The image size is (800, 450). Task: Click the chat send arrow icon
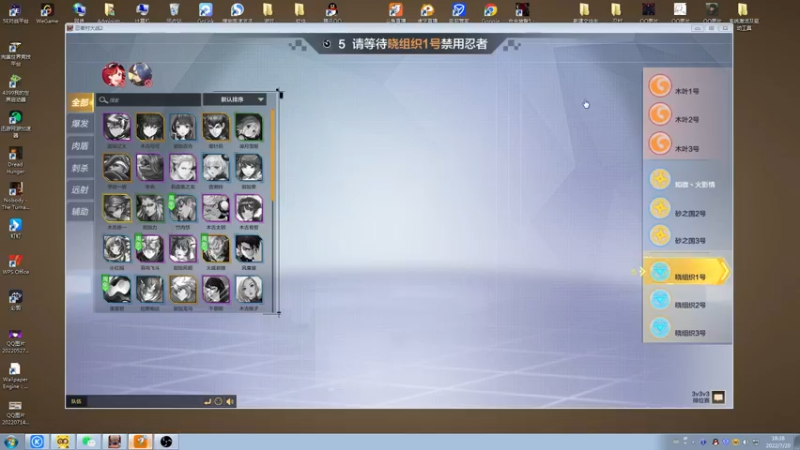207,402
